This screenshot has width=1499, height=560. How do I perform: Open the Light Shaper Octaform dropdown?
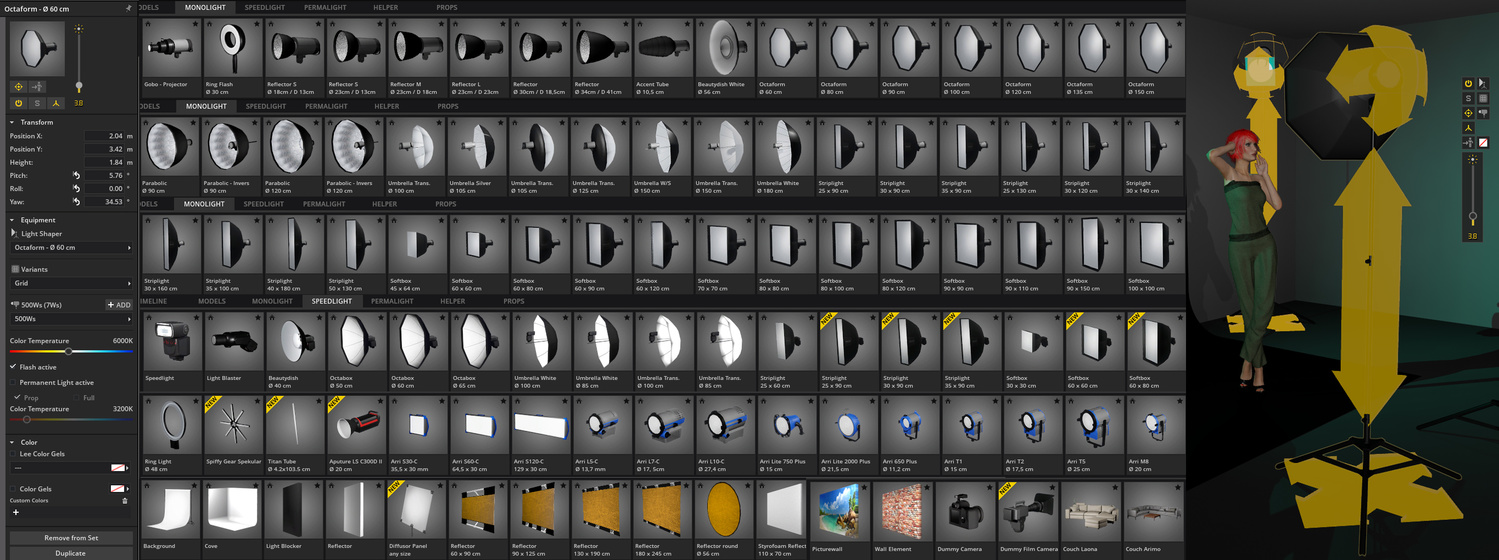click(71, 247)
